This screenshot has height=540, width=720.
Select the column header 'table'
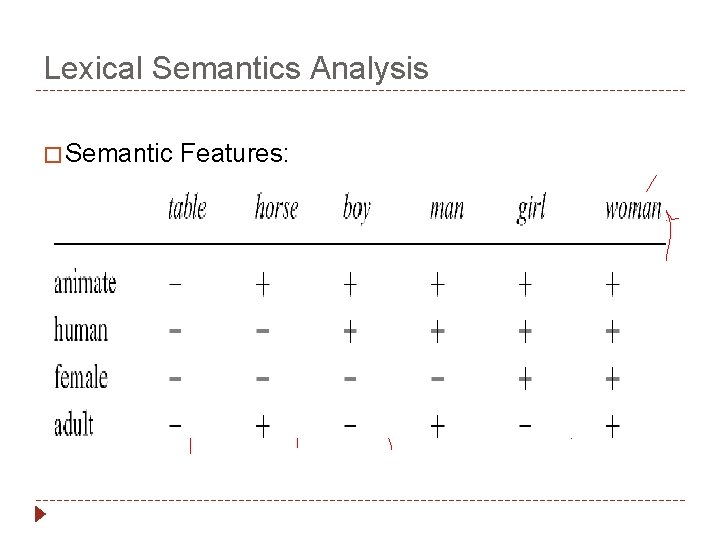point(187,208)
